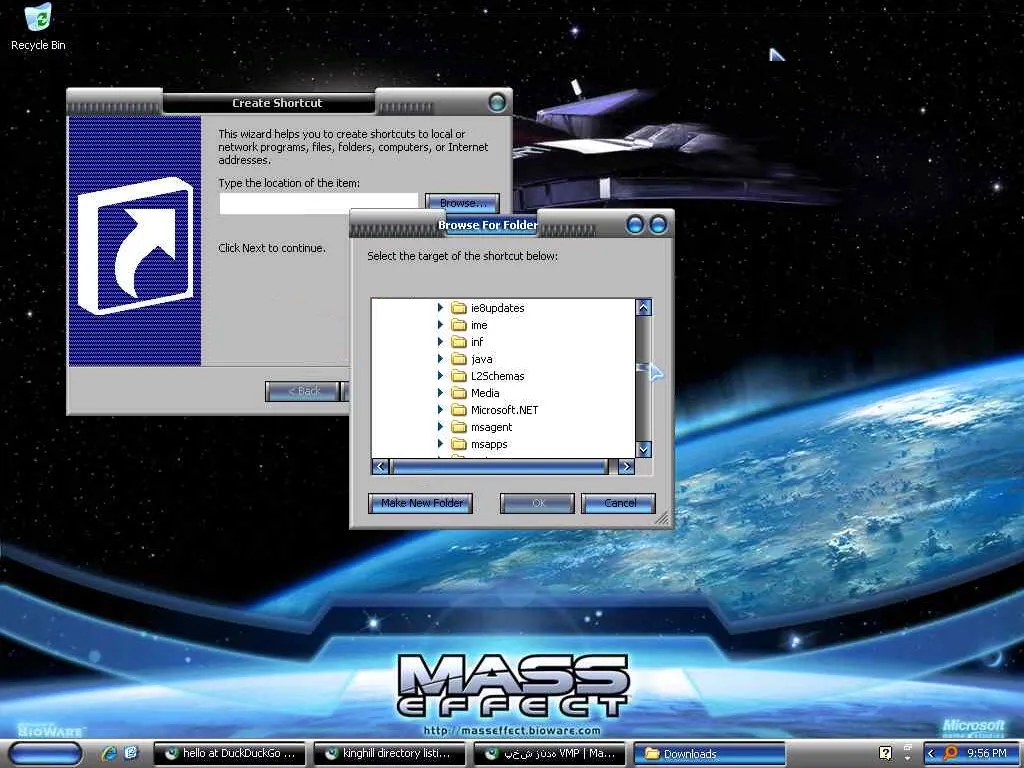Image resolution: width=1024 pixels, height=768 pixels.
Task: Click the horizontal scrollbar thumb in folder list
Action: click(x=499, y=466)
